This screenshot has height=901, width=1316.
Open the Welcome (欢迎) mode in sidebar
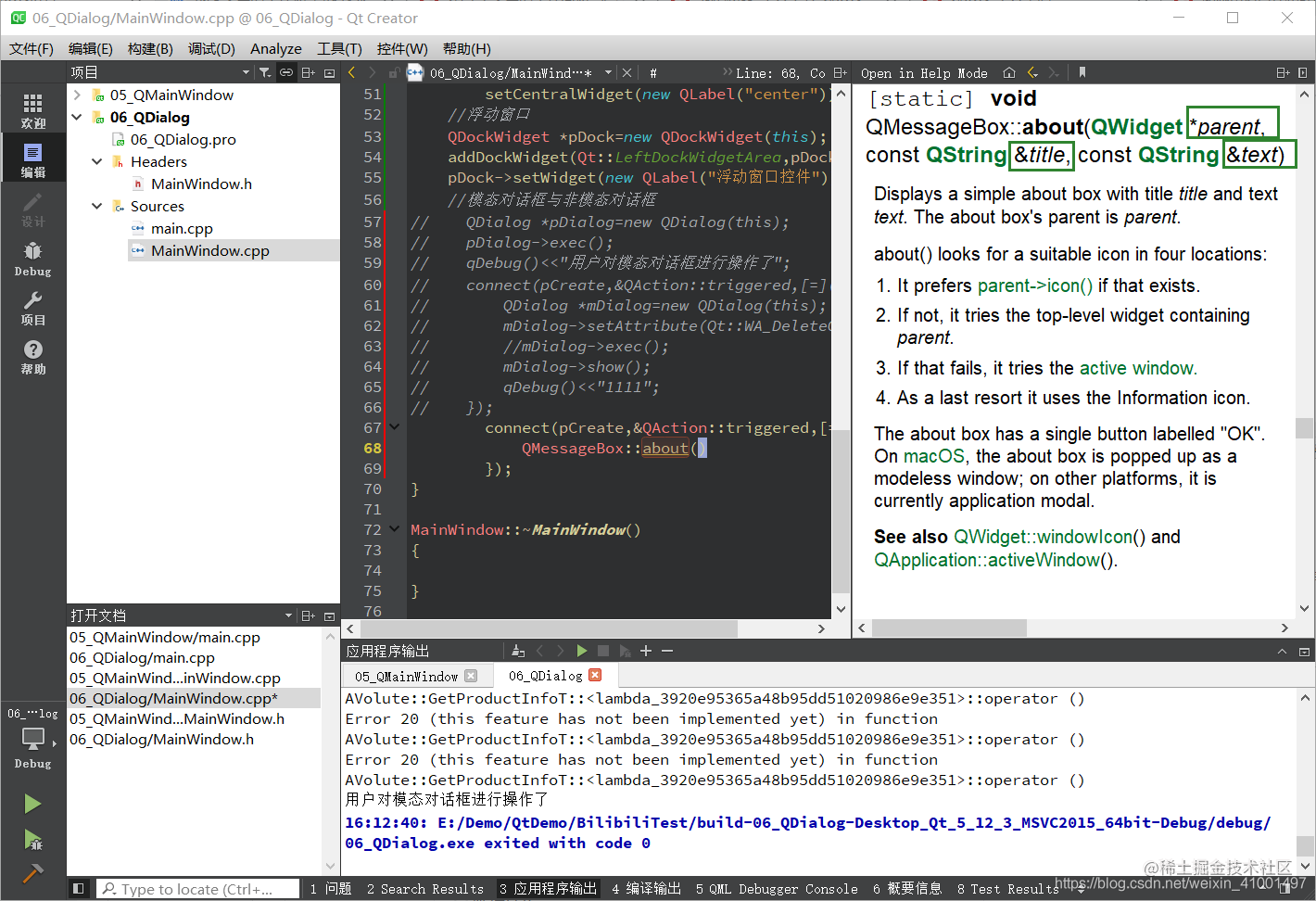pos(32,109)
